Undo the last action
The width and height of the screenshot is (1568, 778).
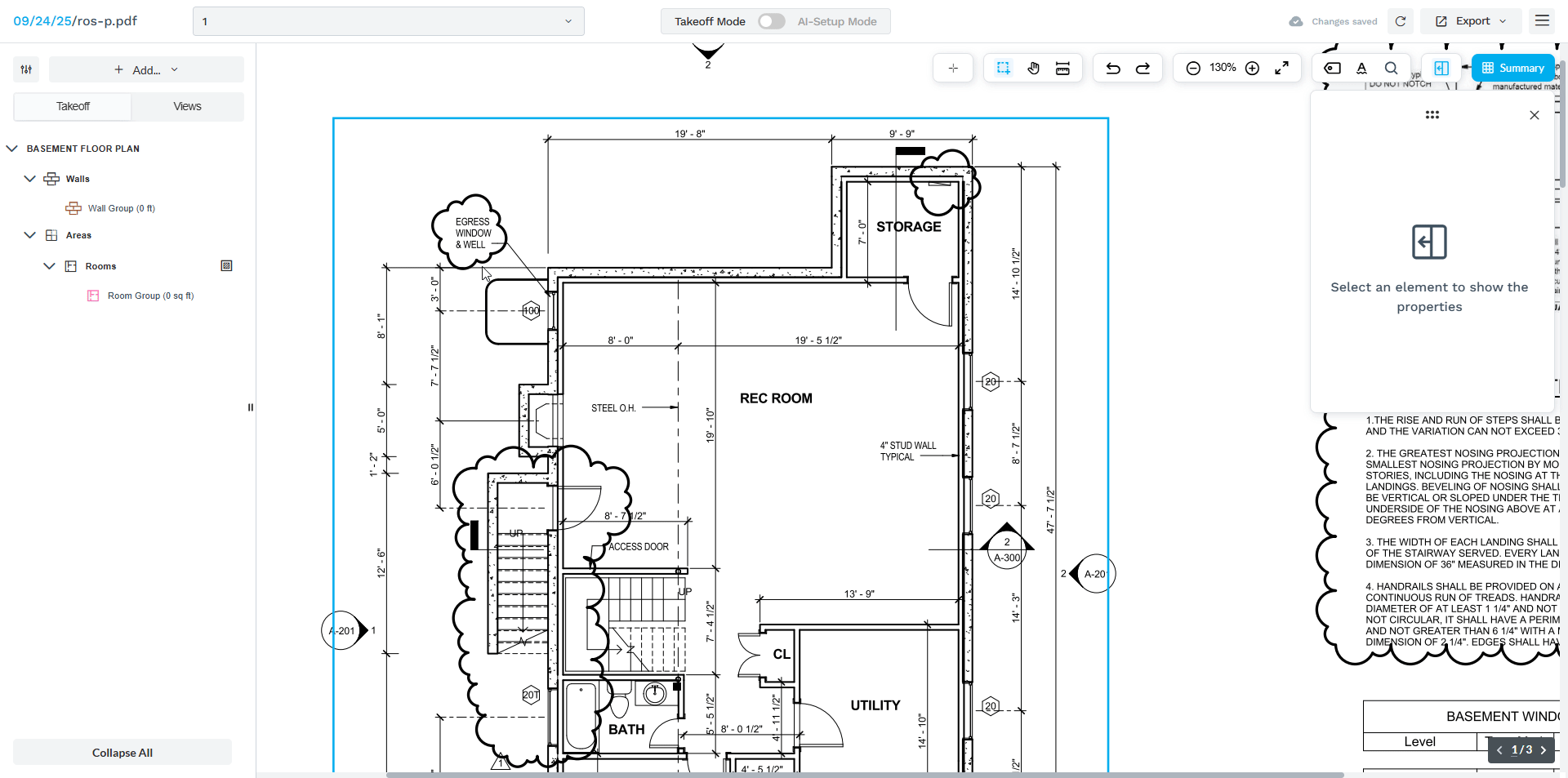click(1113, 69)
